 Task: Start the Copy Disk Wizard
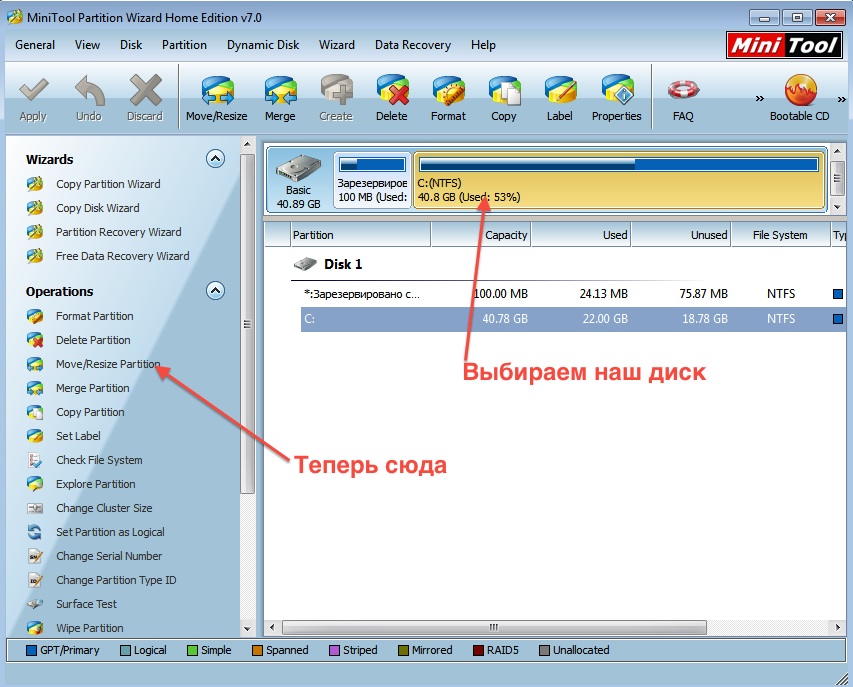pos(97,208)
